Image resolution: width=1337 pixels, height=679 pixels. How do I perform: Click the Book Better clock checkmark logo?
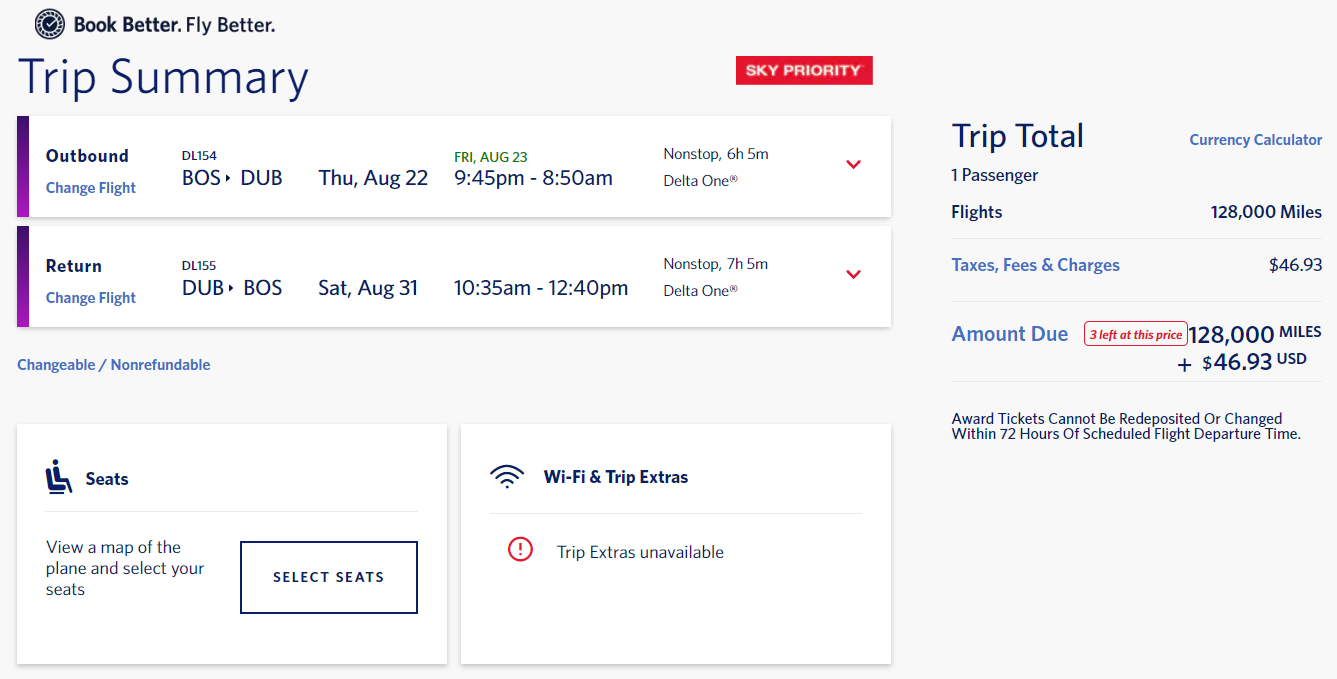(49, 23)
